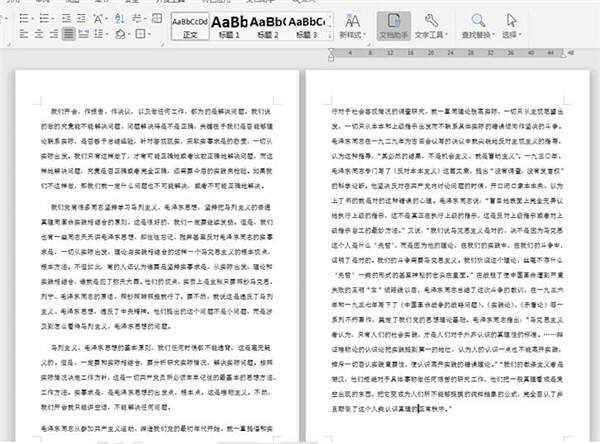Toggle justified text alignment

tap(69, 35)
